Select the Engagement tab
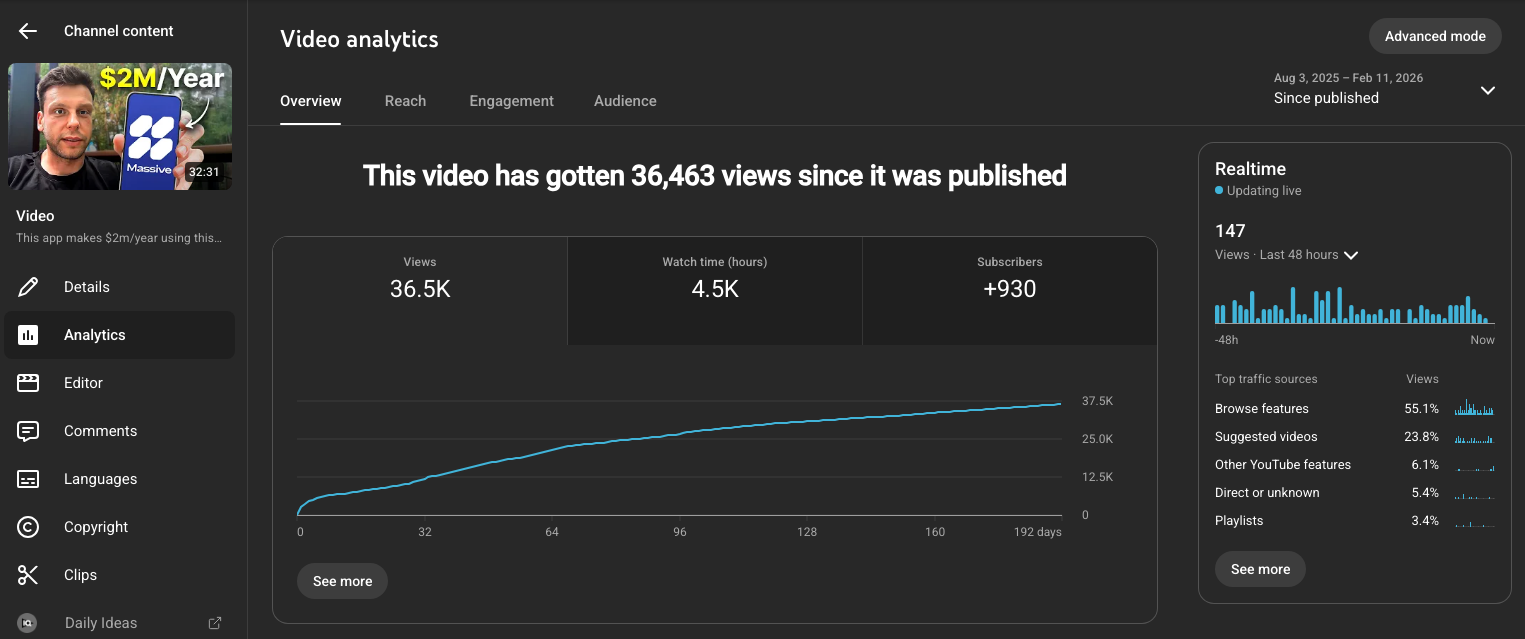1525x639 pixels. pyautogui.click(x=511, y=101)
